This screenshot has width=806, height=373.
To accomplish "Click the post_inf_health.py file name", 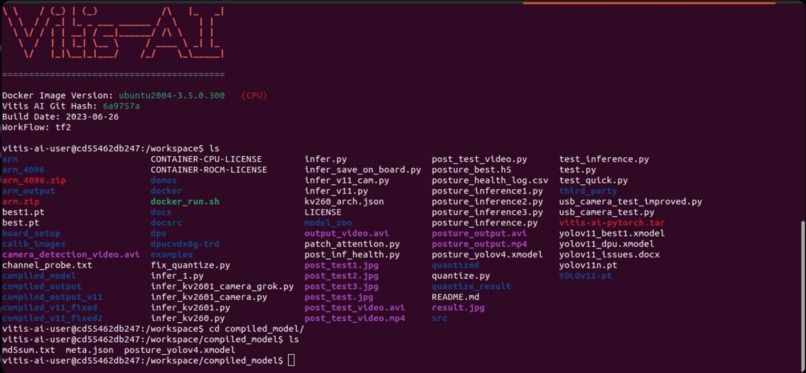I will click(352, 254).
